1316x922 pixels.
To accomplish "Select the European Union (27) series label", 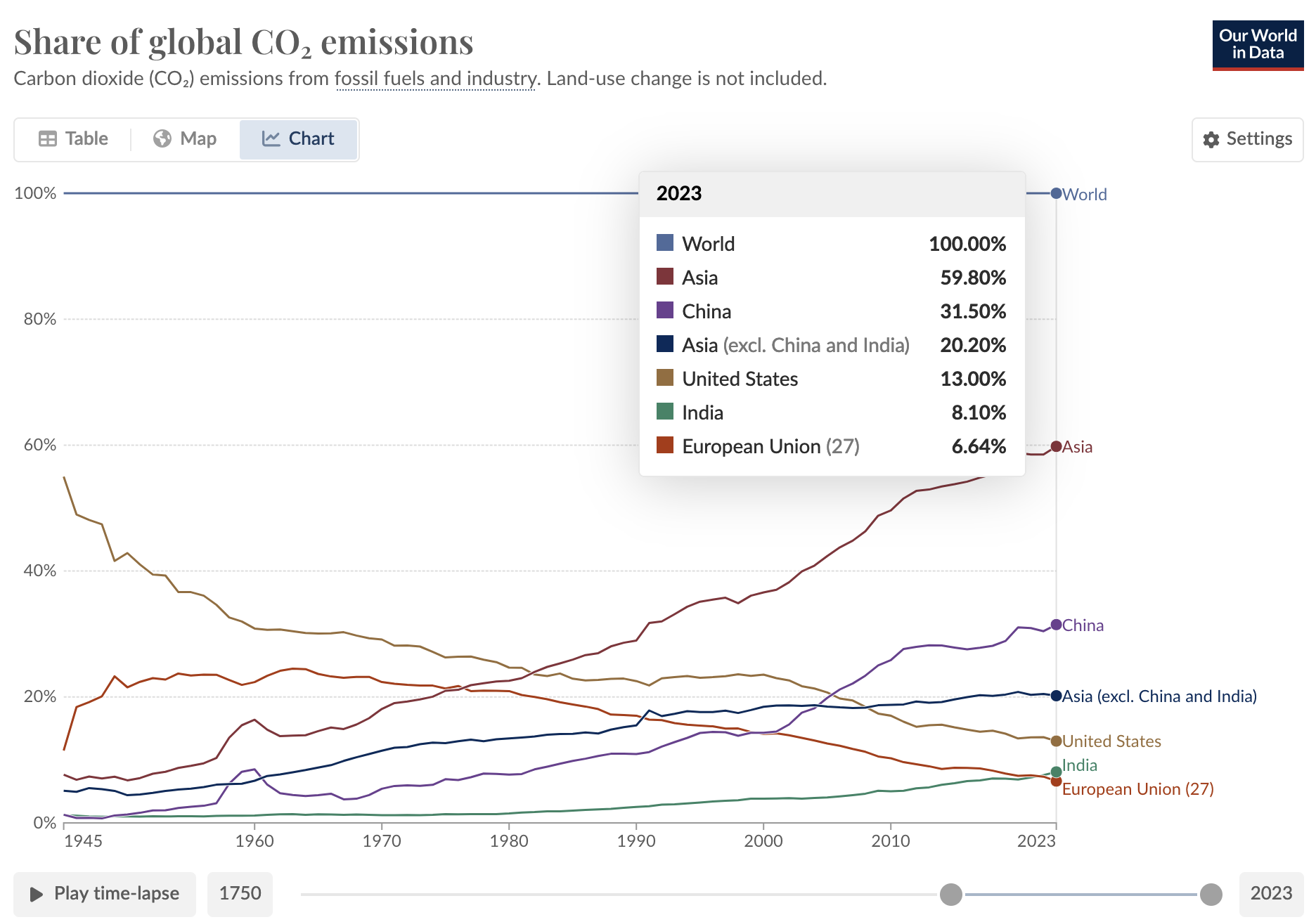I will tap(1137, 789).
